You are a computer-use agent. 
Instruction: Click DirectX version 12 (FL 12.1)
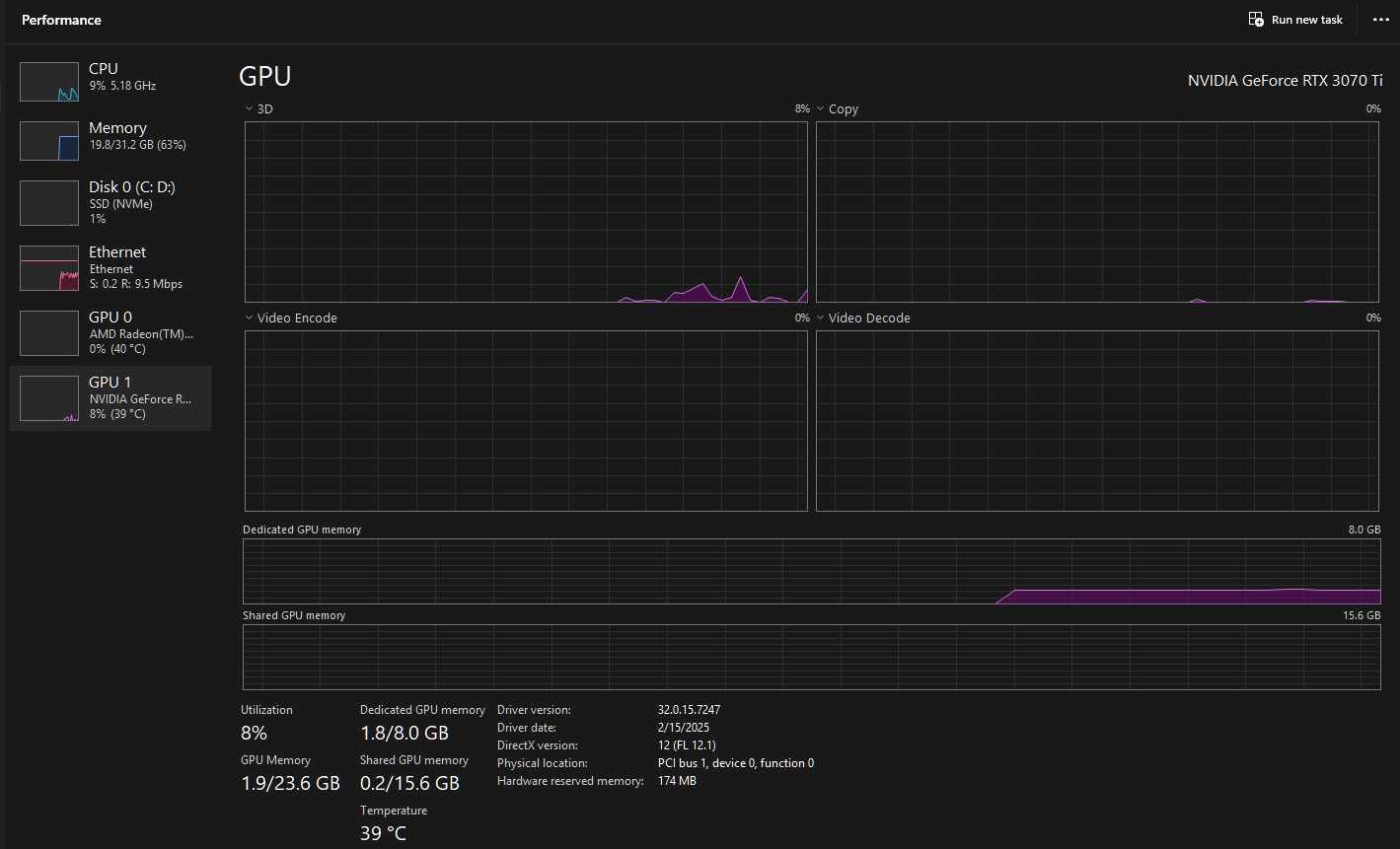[x=687, y=745]
